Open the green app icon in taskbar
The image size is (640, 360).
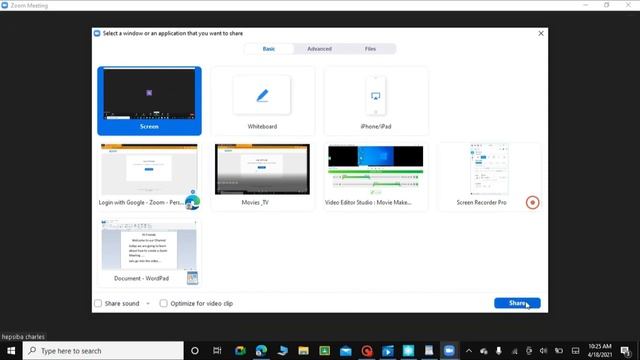[x=324, y=351]
